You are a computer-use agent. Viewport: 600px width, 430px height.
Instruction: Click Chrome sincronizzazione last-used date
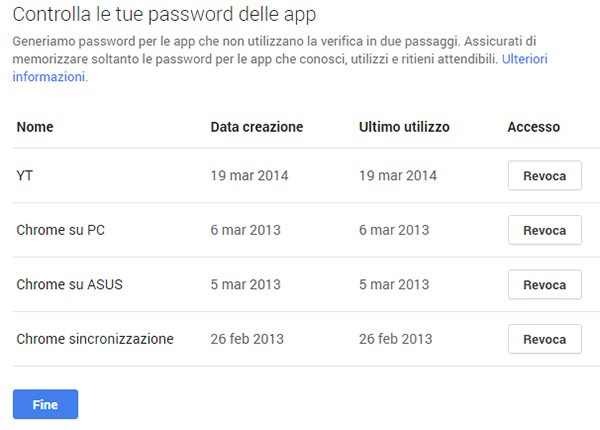(397, 339)
